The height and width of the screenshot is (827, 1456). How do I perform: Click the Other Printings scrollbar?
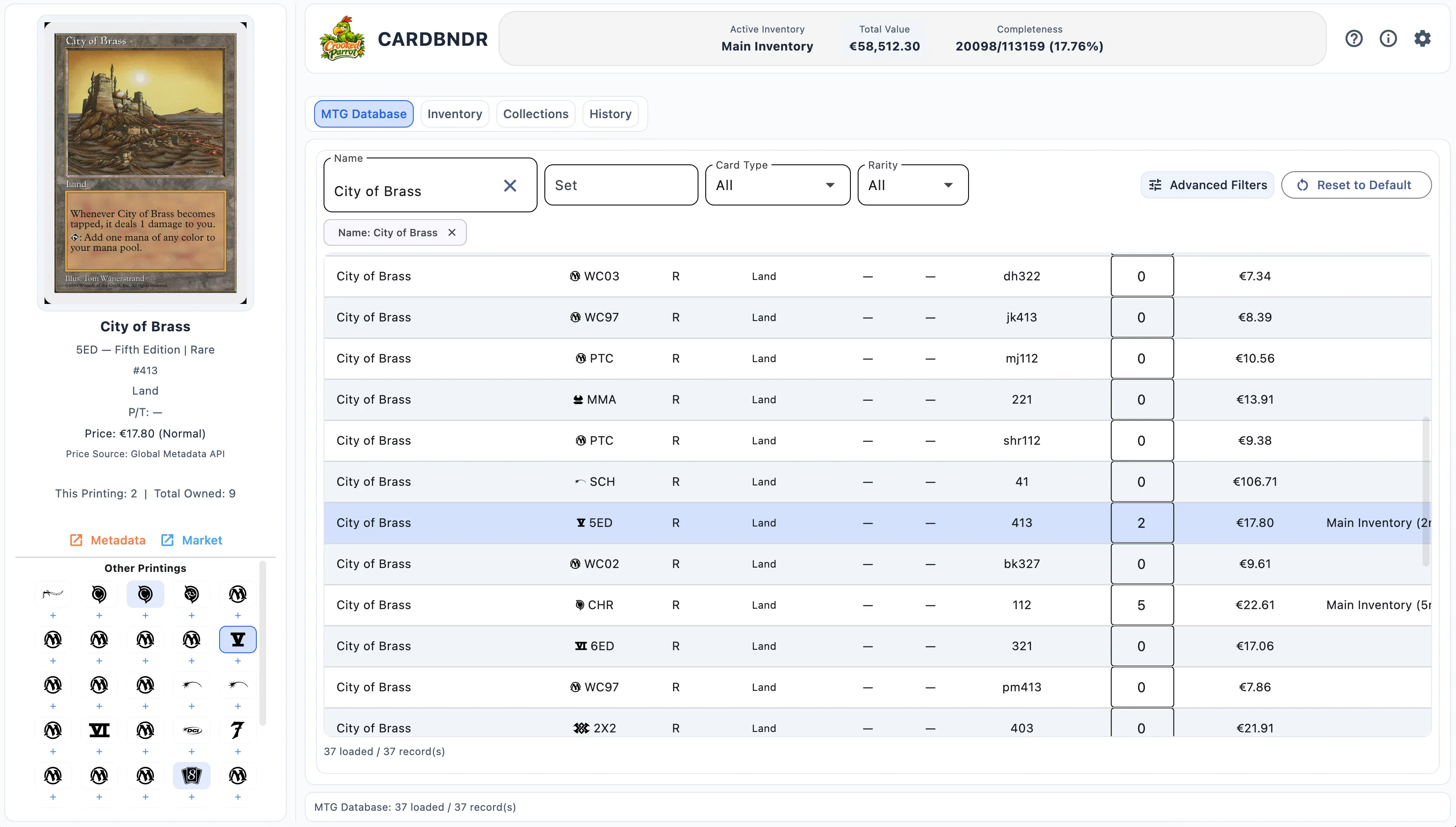[262, 643]
